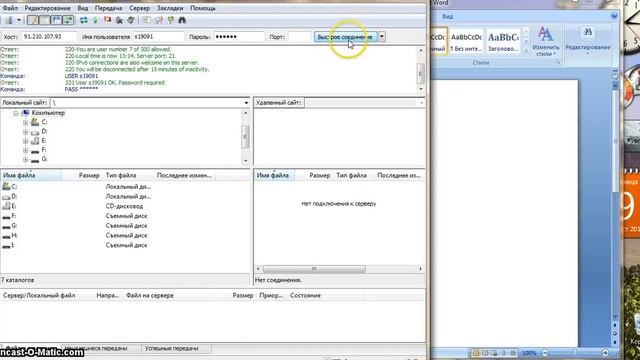The image size is (640, 360).
Task: Open Styles pane dialog launcher in Word
Action: 558,63
